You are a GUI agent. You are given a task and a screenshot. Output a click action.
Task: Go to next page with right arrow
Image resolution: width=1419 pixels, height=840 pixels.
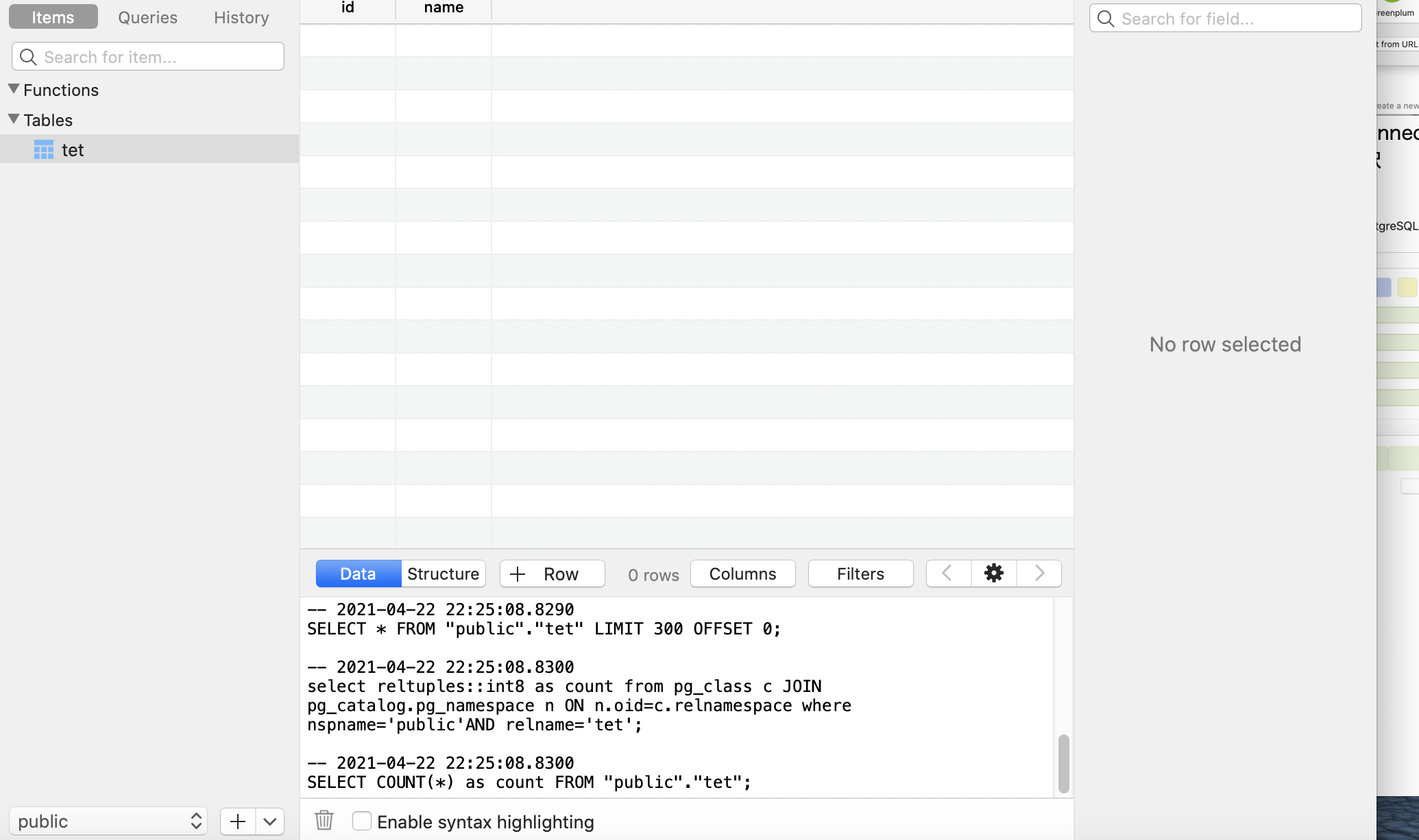coord(1039,573)
